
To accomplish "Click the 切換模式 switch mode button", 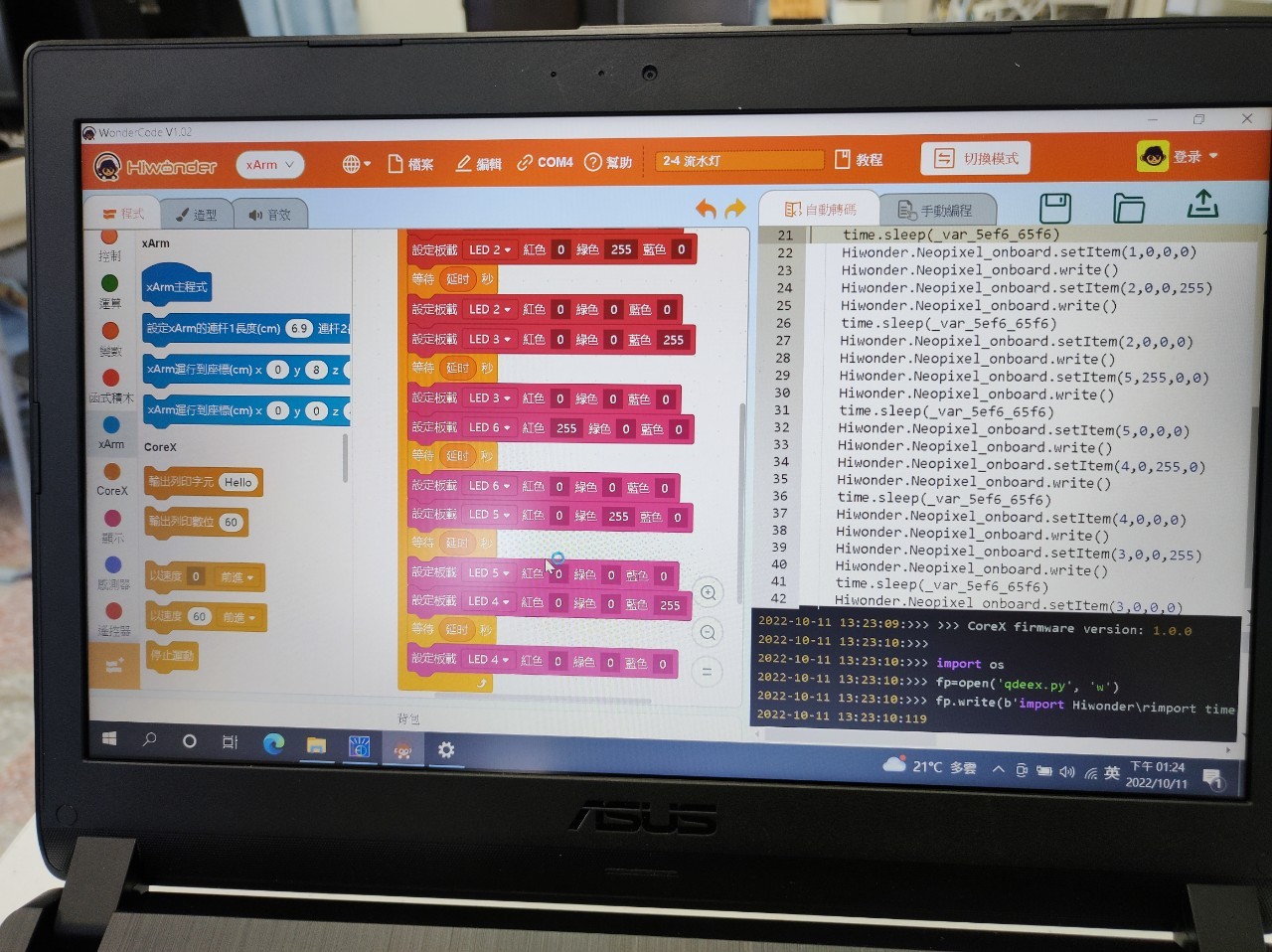I will click(976, 159).
